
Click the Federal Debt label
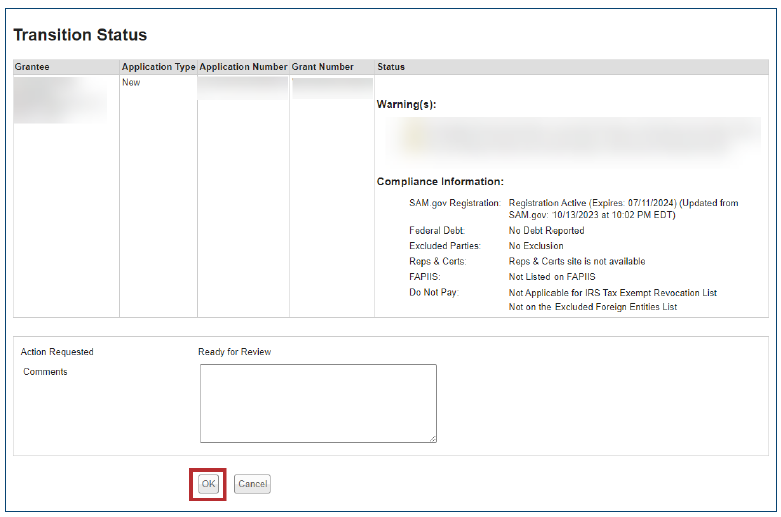pyautogui.click(x=437, y=231)
